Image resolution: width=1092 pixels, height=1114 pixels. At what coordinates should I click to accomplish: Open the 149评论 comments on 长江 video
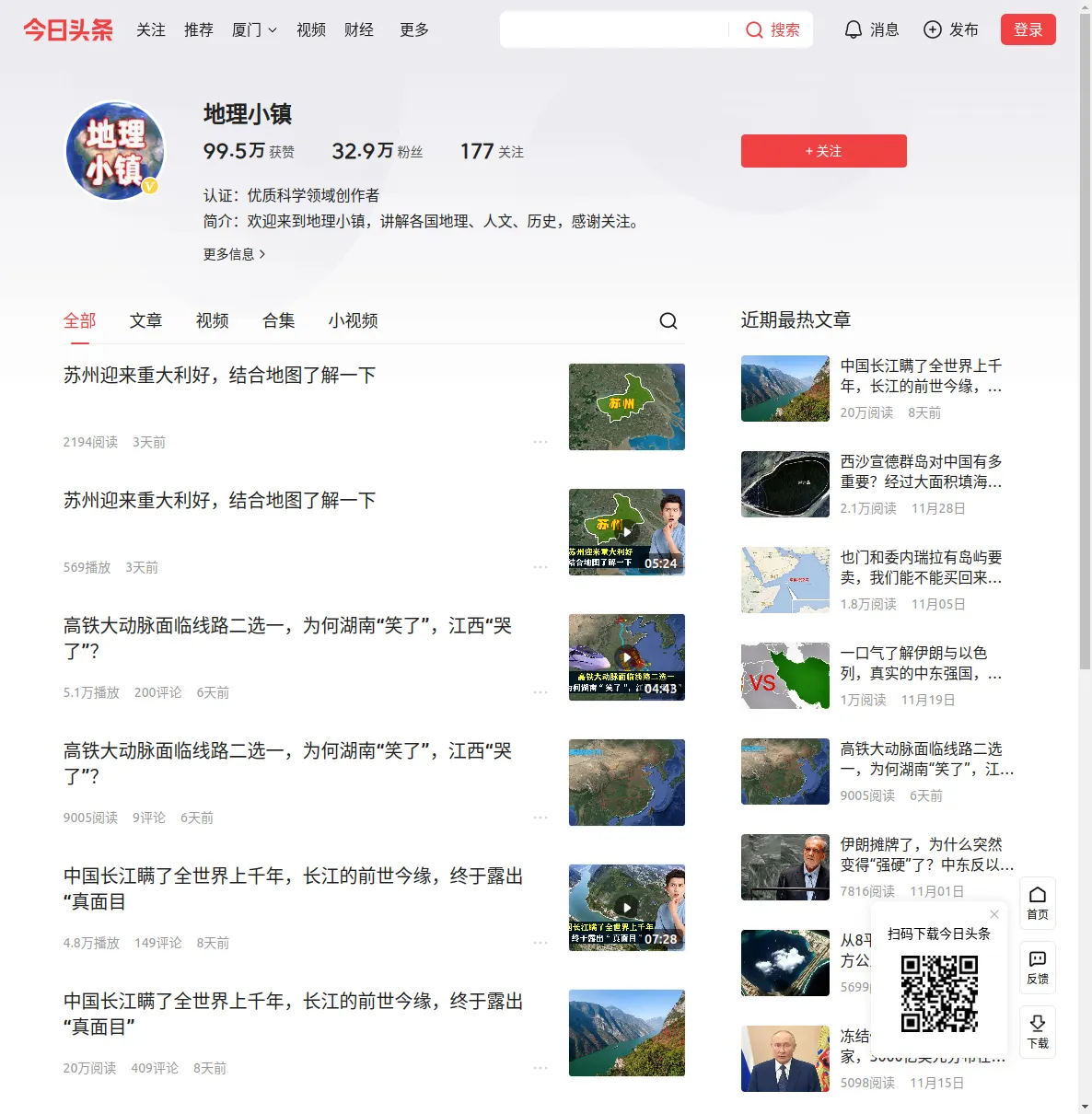coord(158,943)
